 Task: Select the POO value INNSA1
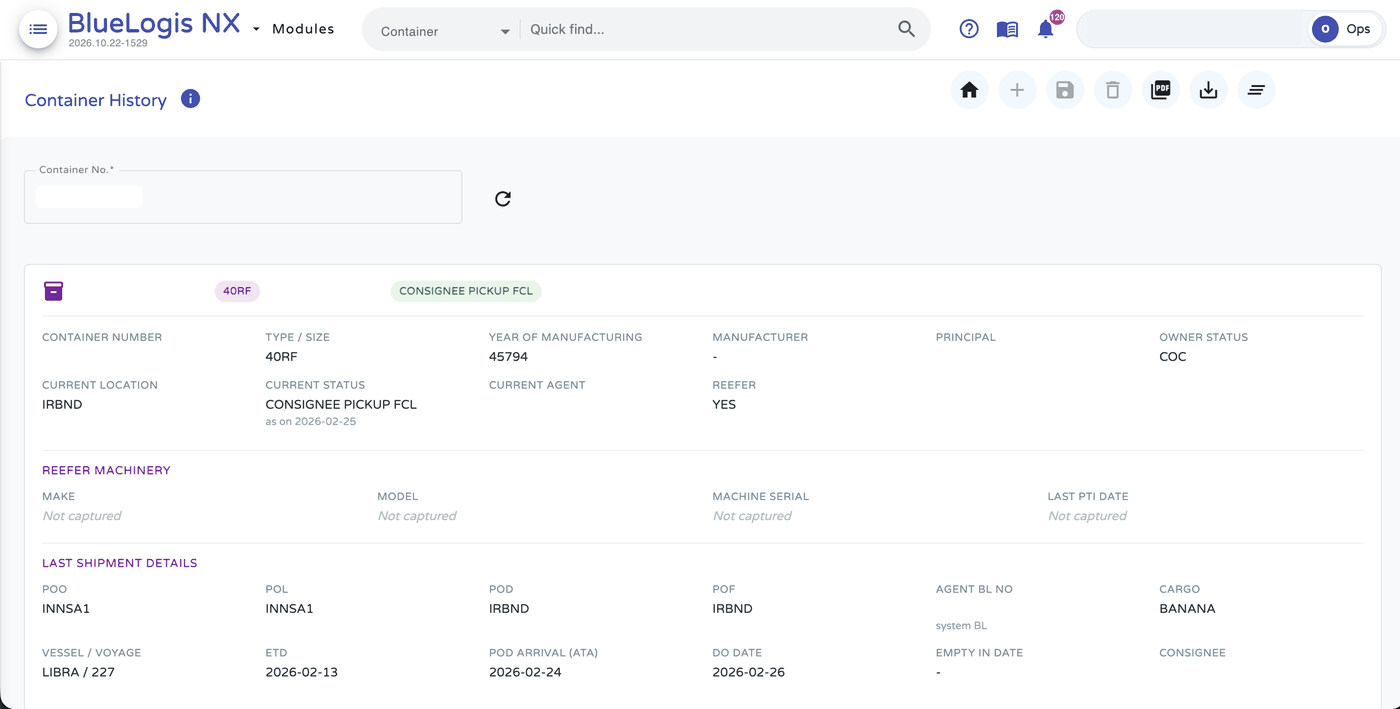(66, 609)
